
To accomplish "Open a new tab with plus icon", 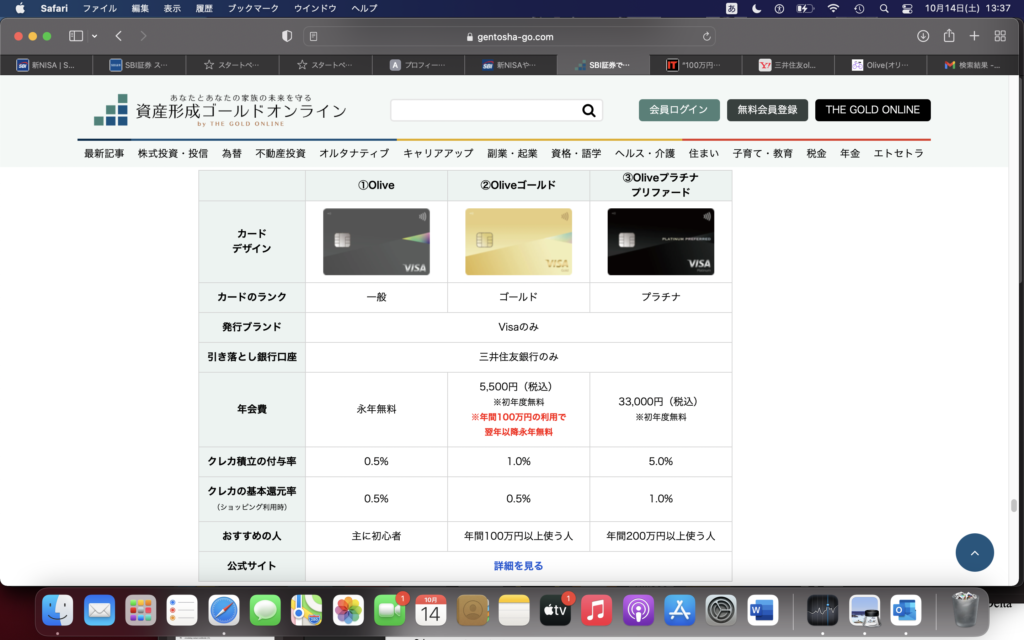I will click(974, 36).
